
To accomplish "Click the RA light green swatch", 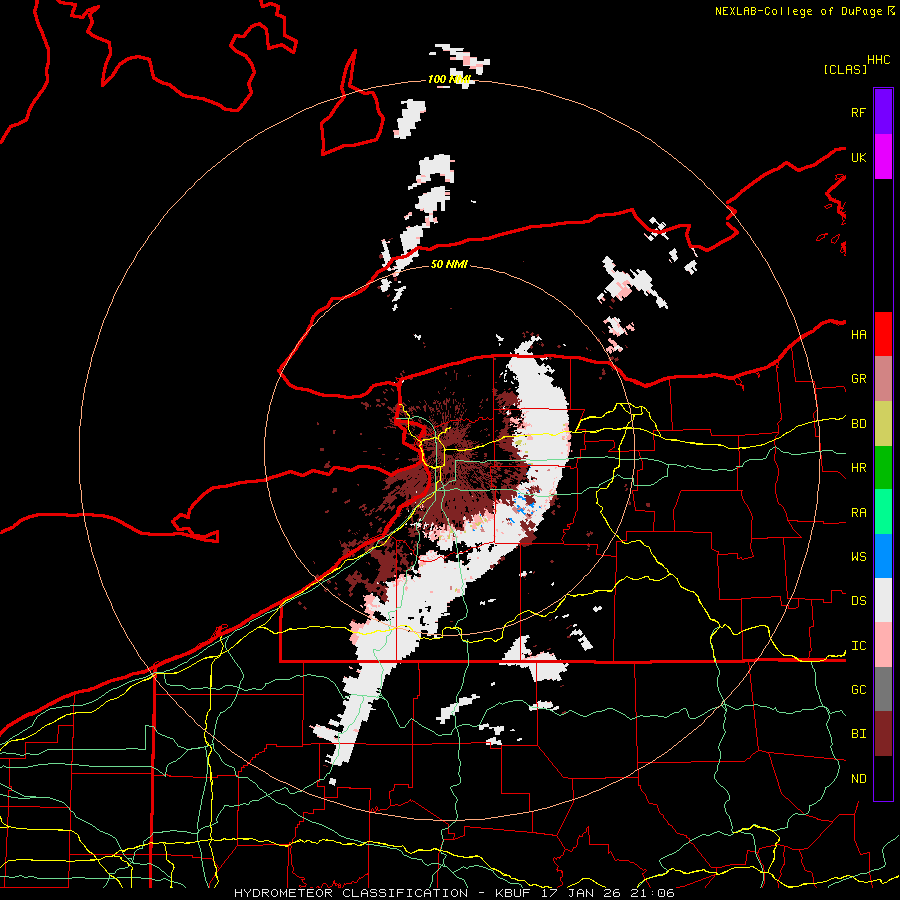I will (x=883, y=512).
